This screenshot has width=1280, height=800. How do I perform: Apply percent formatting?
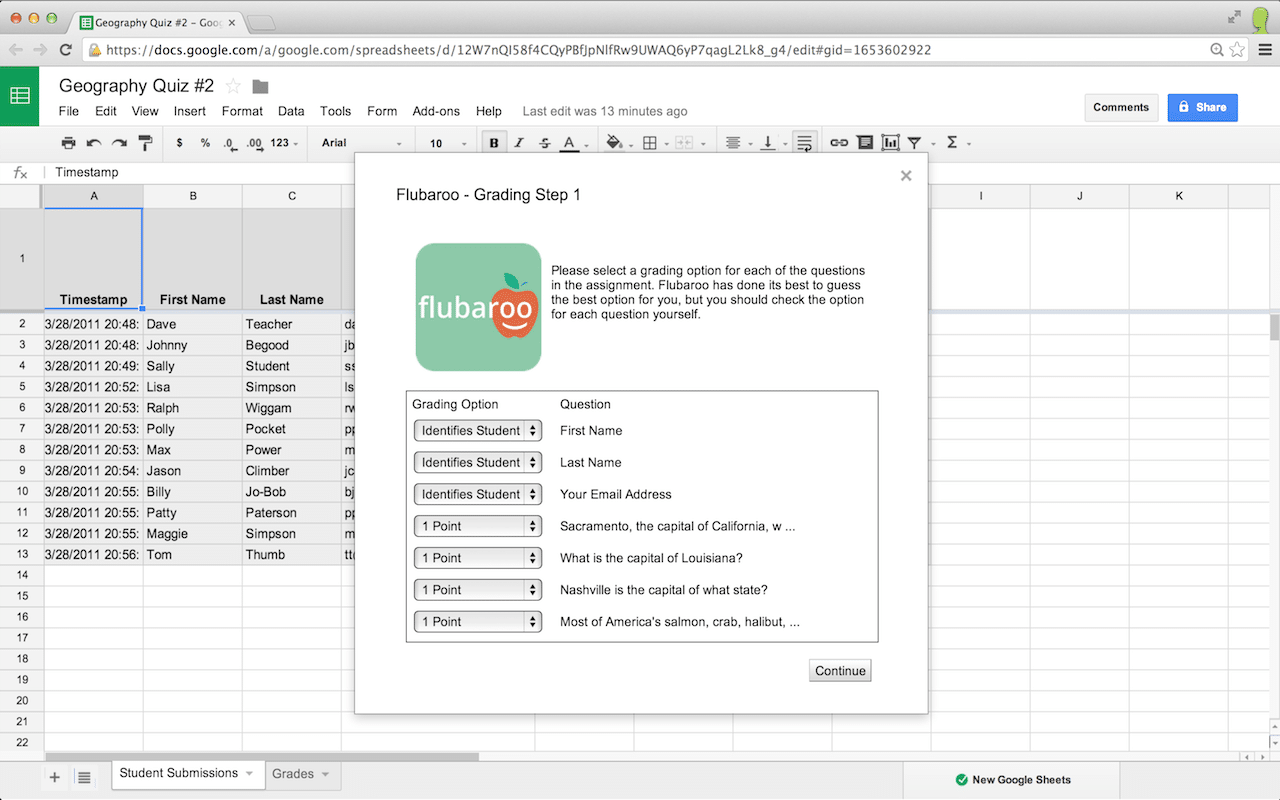tap(207, 142)
